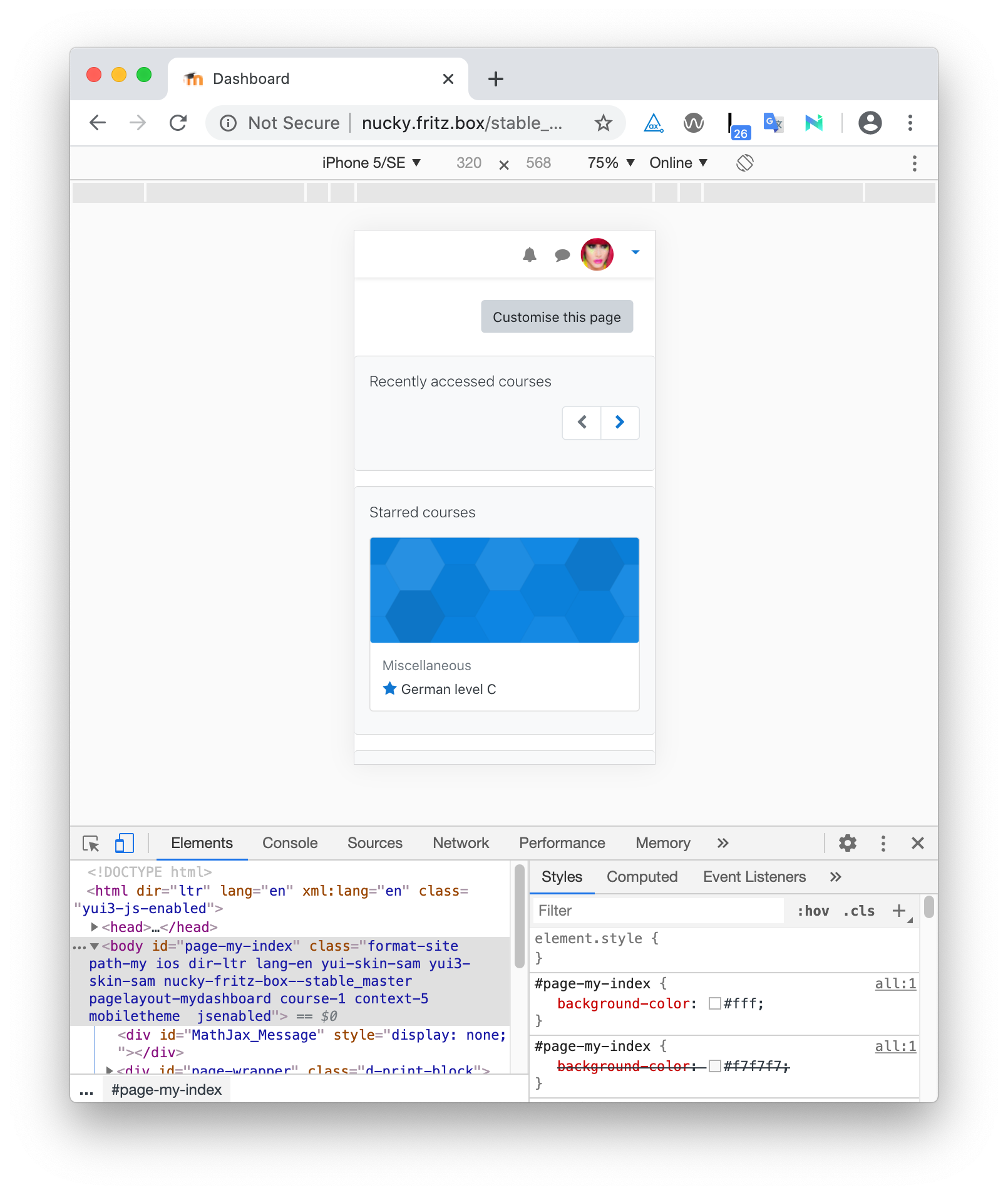Open Chrome profile account menu
Image resolution: width=1008 pixels, height=1195 pixels.
point(870,123)
